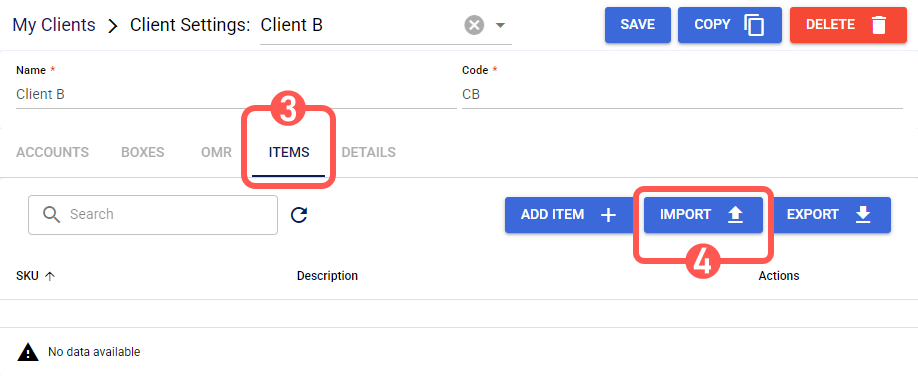Switch to the Accounts tab

click(x=53, y=152)
